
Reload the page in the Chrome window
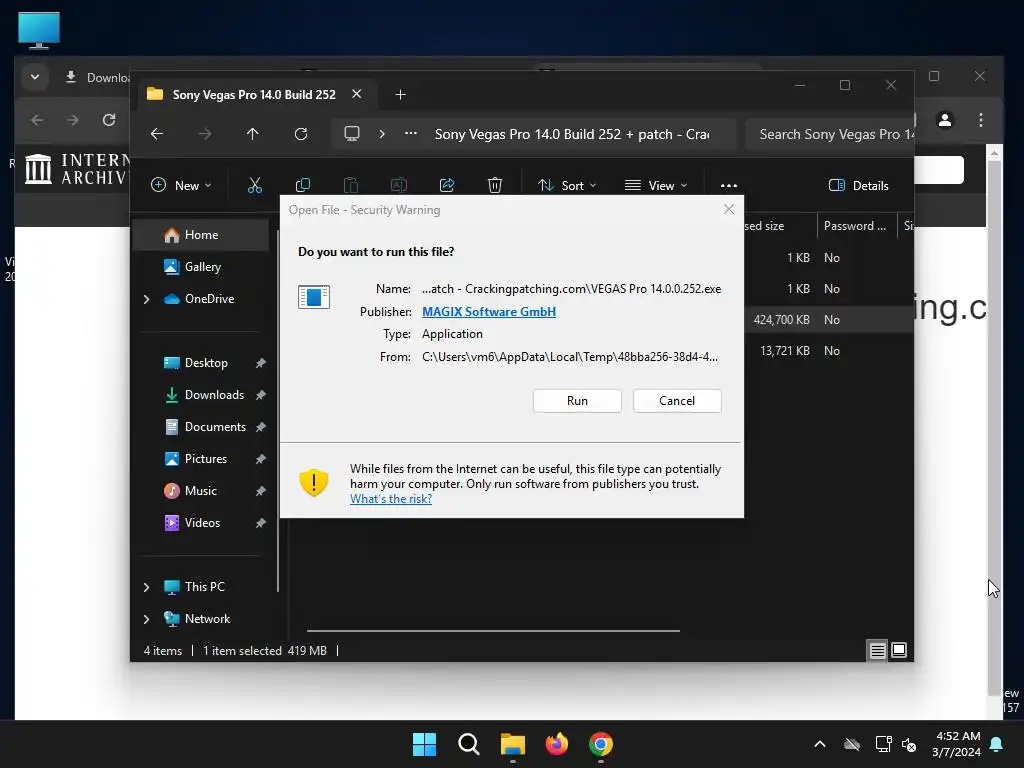109,120
